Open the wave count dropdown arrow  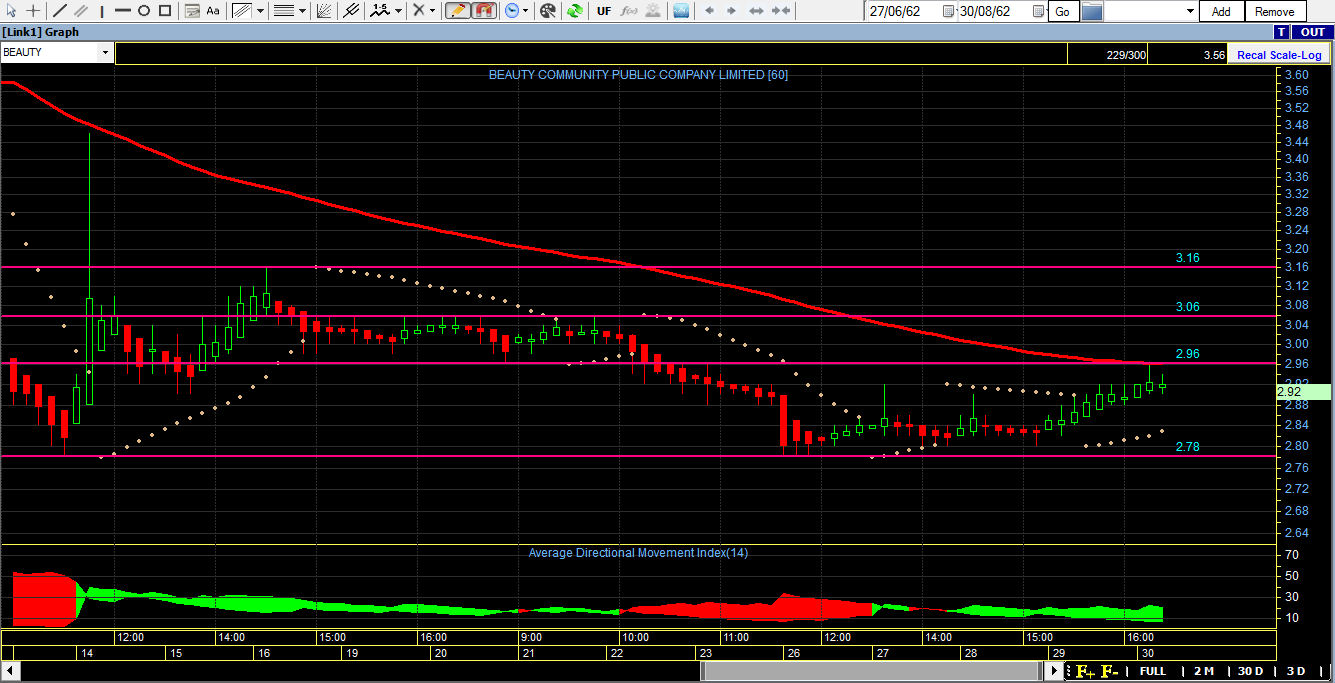pyautogui.click(x=398, y=11)
